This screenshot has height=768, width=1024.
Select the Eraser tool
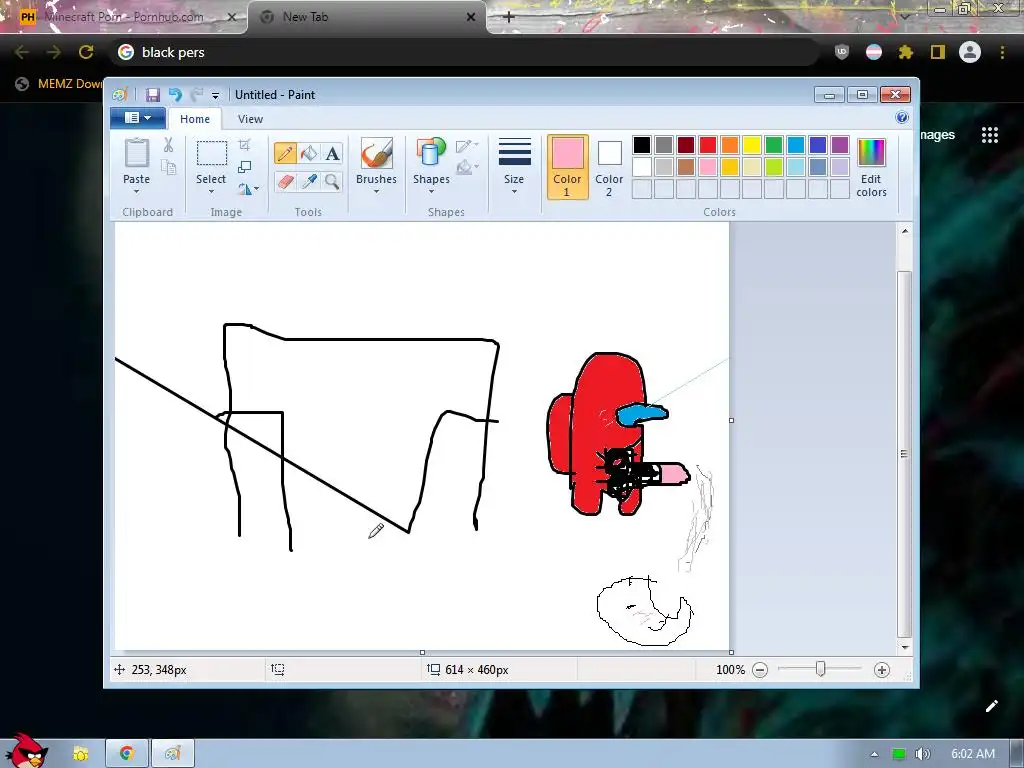click(285, 181)
